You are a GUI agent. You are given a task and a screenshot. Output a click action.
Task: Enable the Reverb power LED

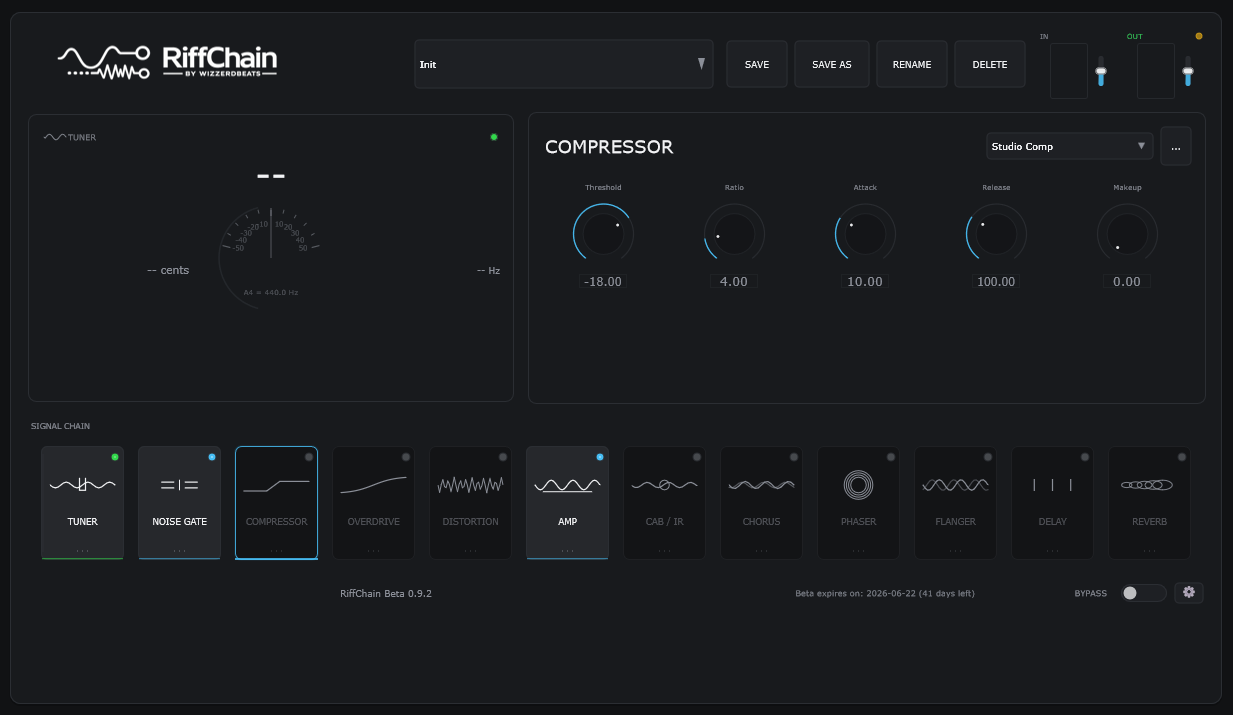pyautogui.click(x=1181, y=457)
